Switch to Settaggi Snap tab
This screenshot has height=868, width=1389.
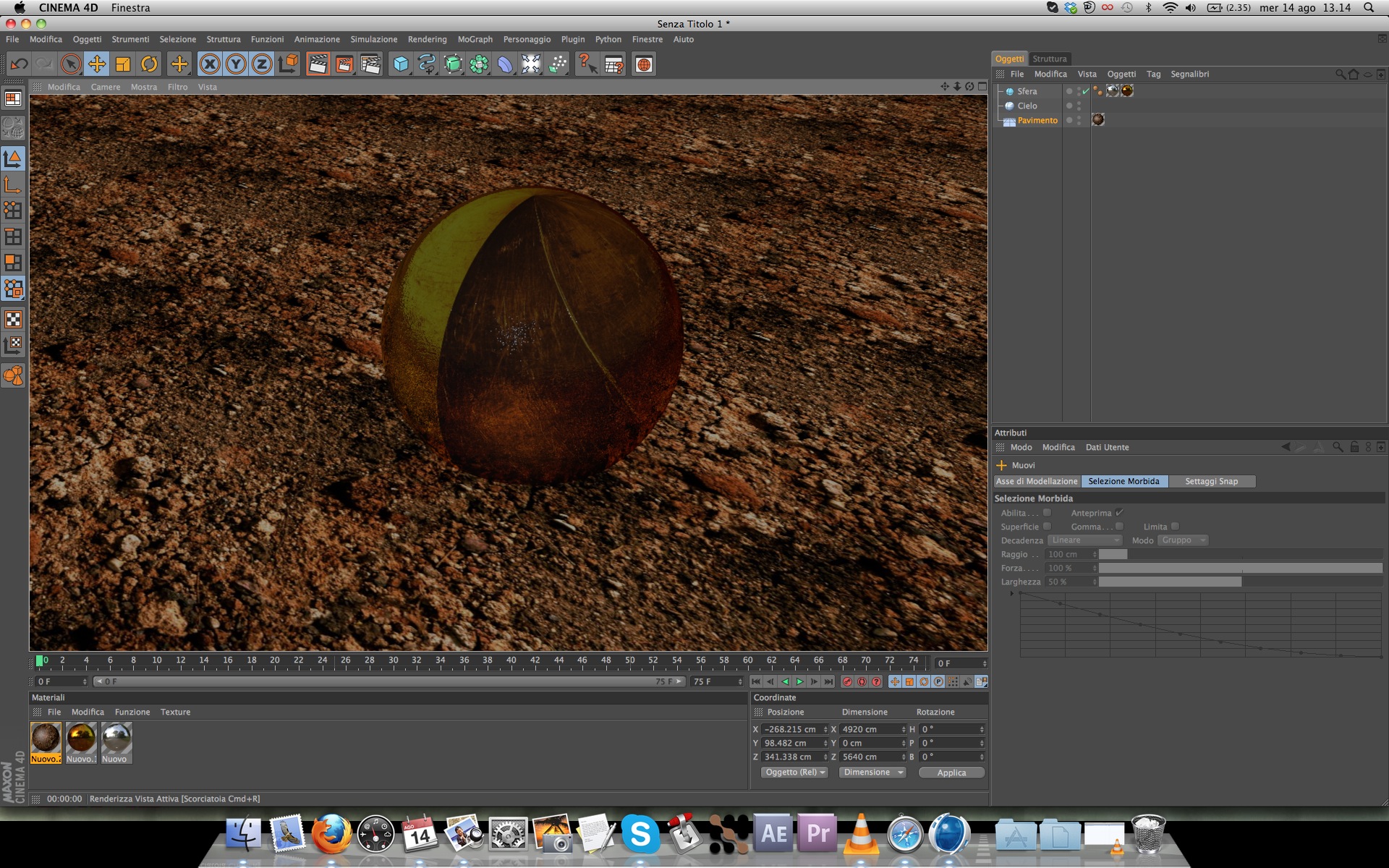1211,481
